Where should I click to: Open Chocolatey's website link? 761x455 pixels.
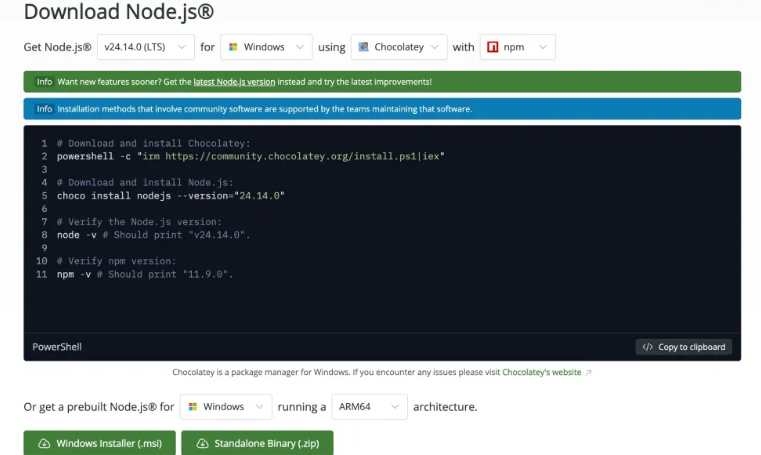(542, 373)
